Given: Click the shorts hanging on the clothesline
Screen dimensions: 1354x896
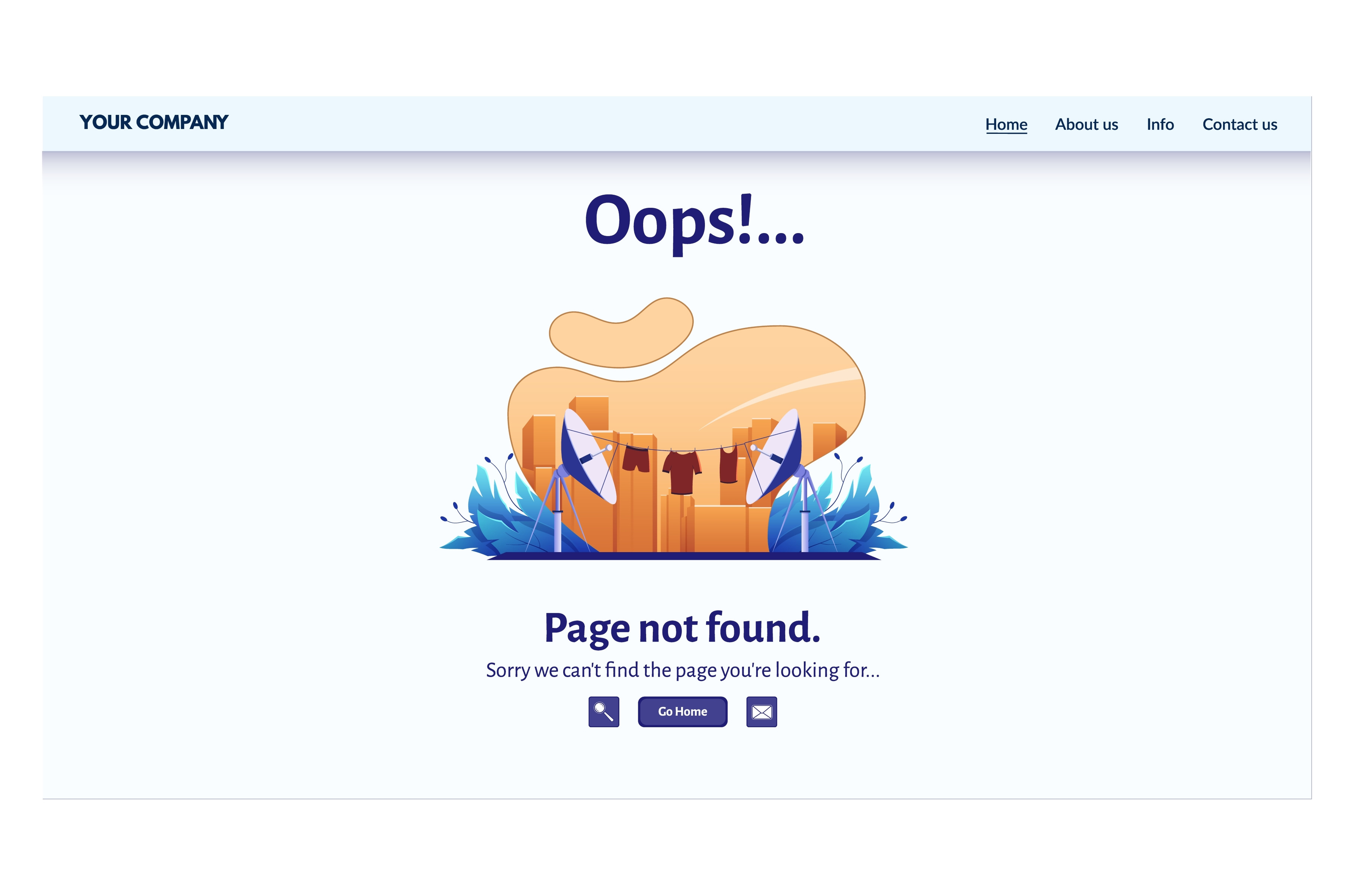Looking at the screenshot, I should pyautogui.click(x=636, y=459).
